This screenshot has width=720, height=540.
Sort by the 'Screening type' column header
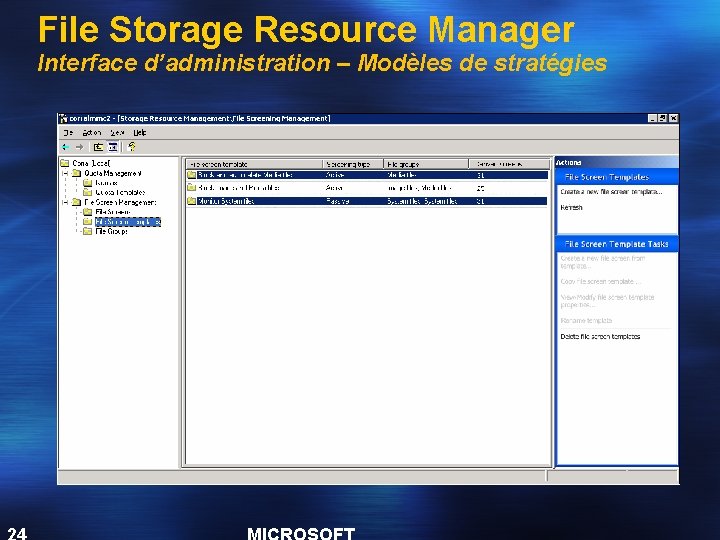coord(353,164)
